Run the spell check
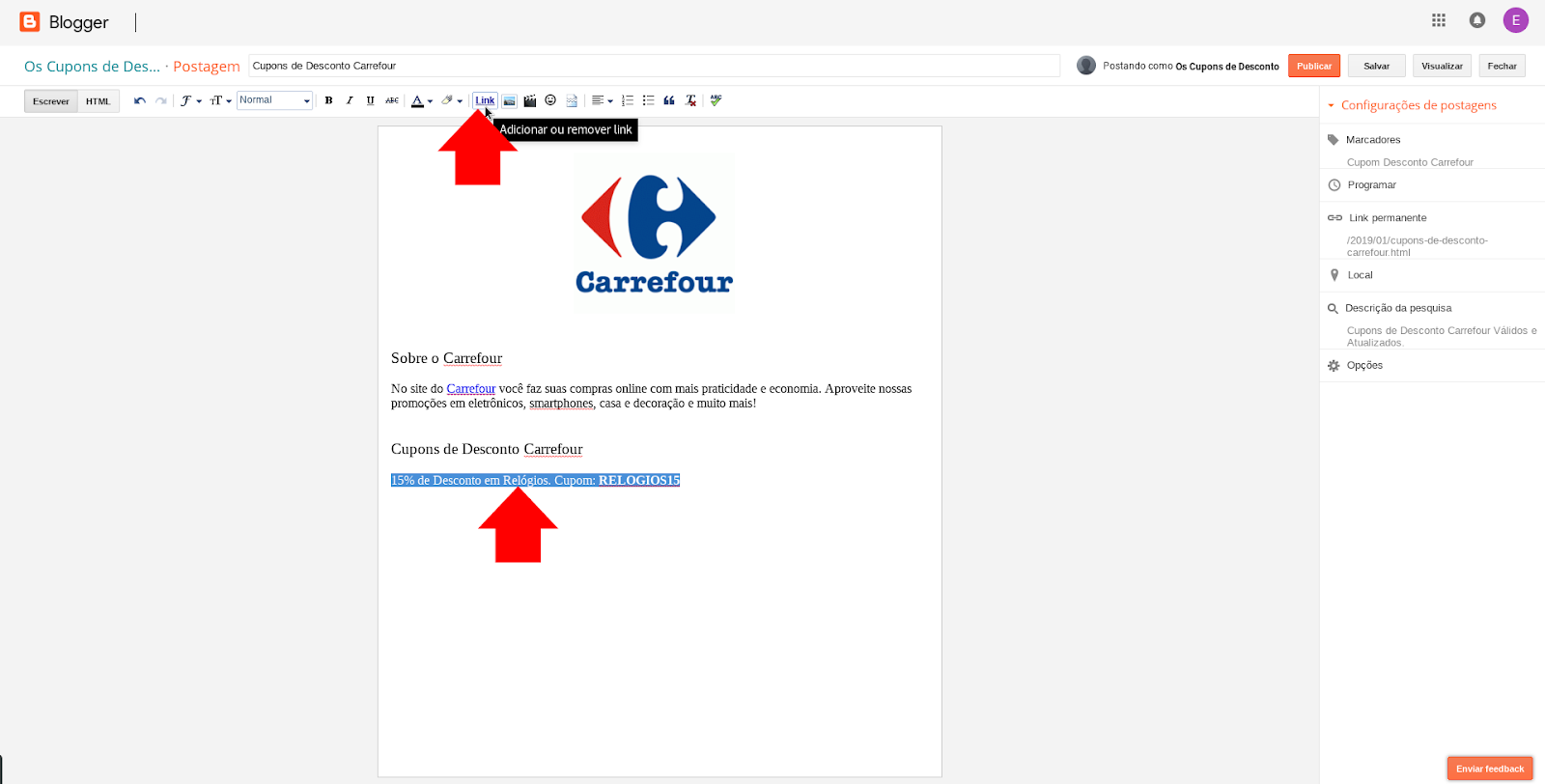The image size is (1545, 784). pos(716,100)
